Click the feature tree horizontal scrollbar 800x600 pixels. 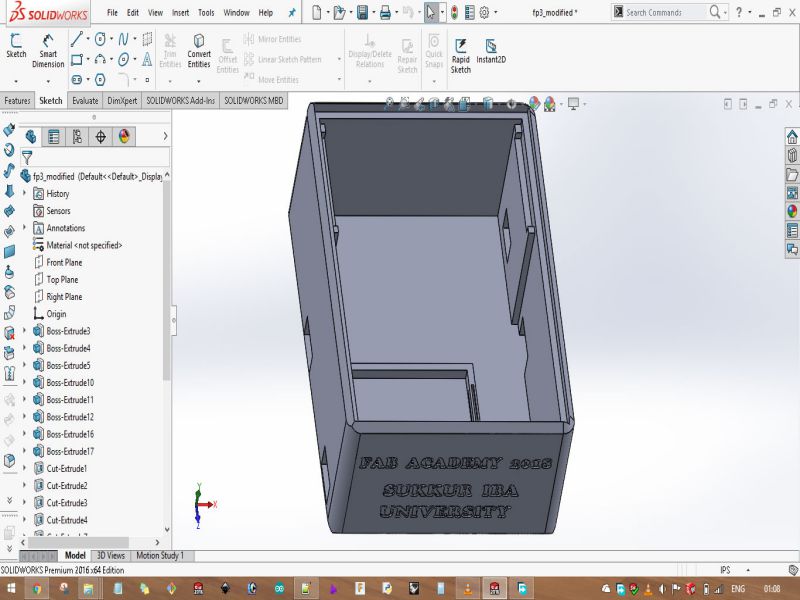[x=78, y=542]
